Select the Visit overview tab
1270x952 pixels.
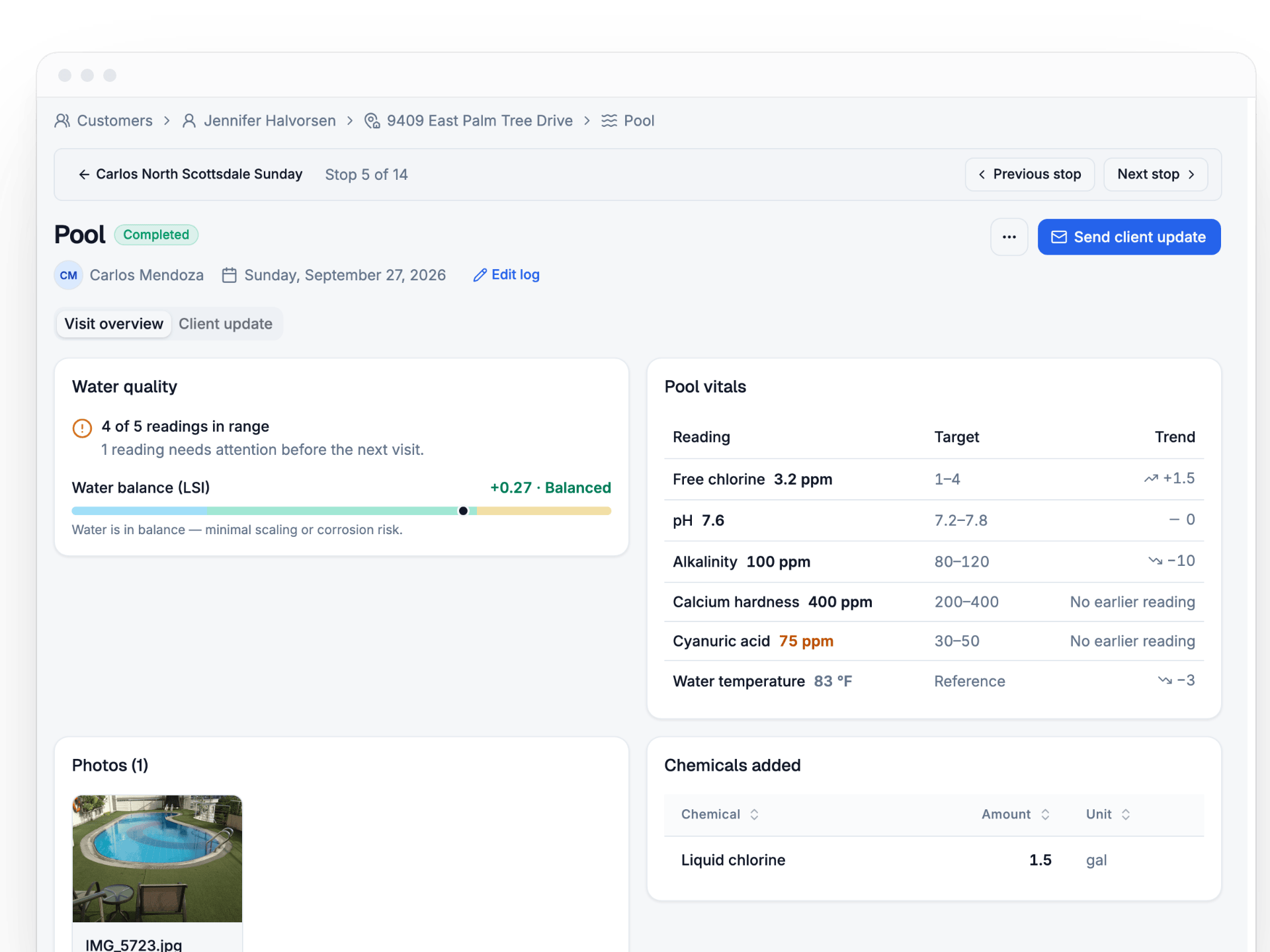[x=114, y=324]
